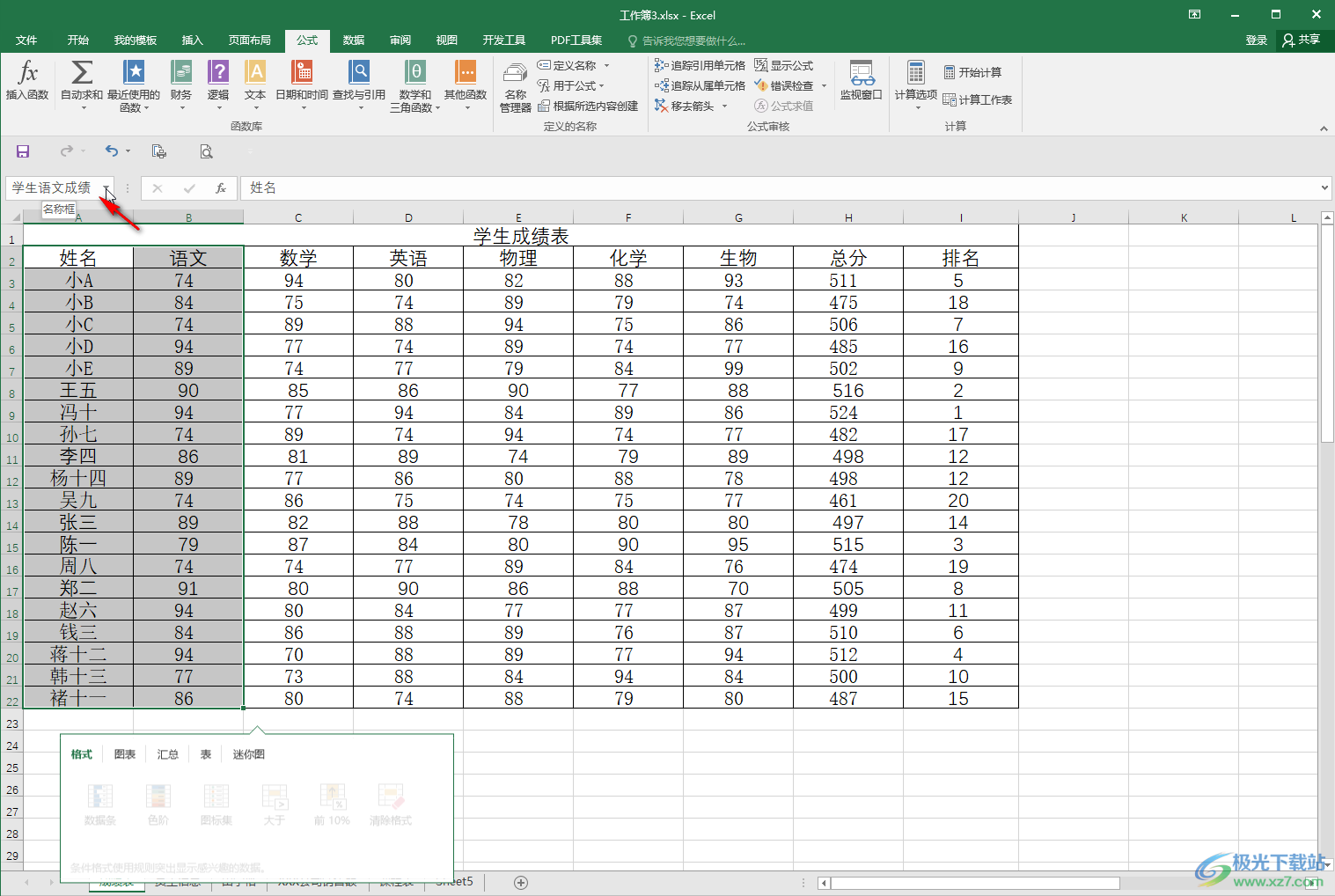
Task: Click Calculate Sheet (计算工作表)
Action: [978, 99]
